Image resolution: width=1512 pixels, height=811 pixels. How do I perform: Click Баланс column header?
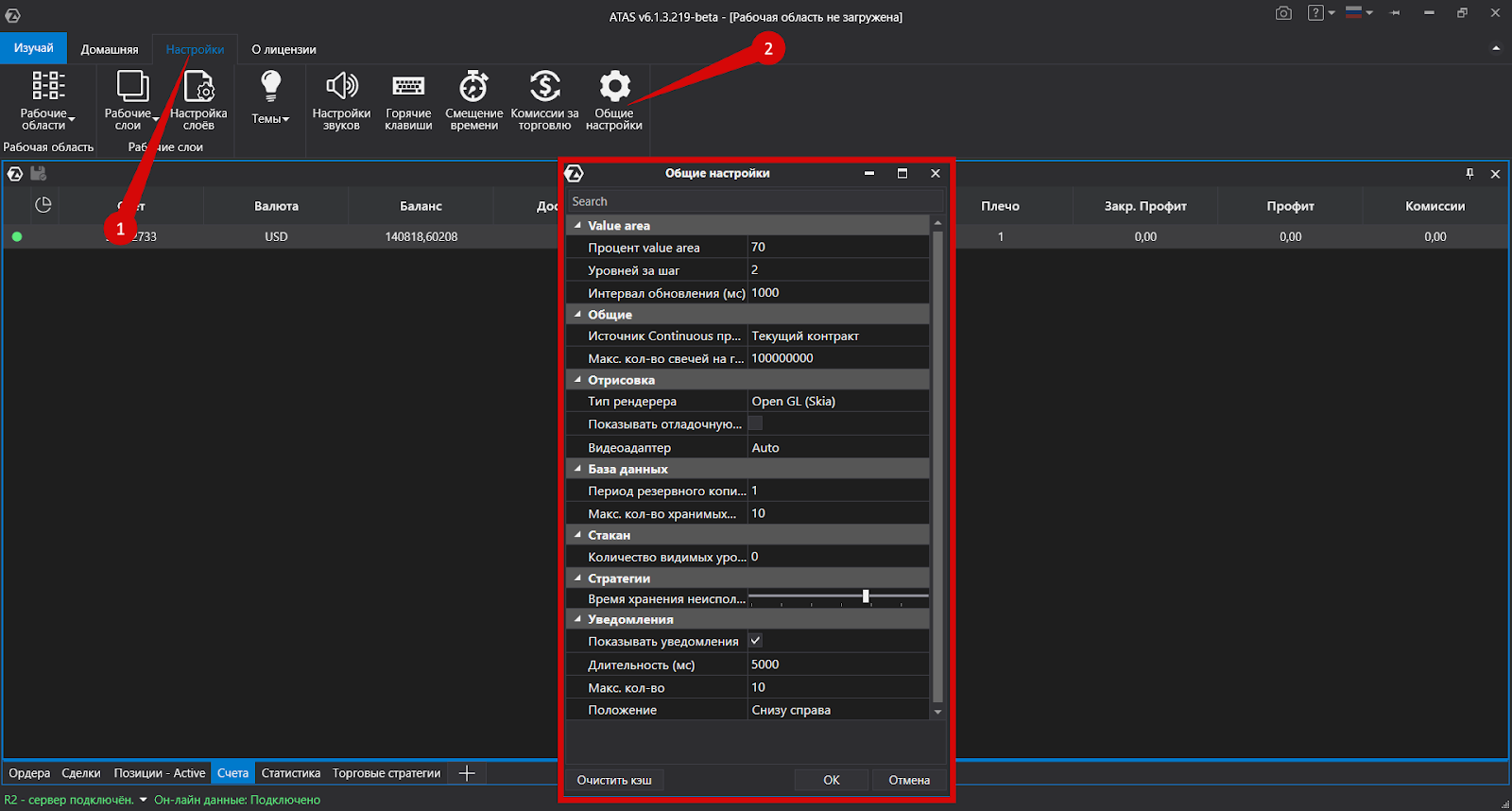pos(421,206)
